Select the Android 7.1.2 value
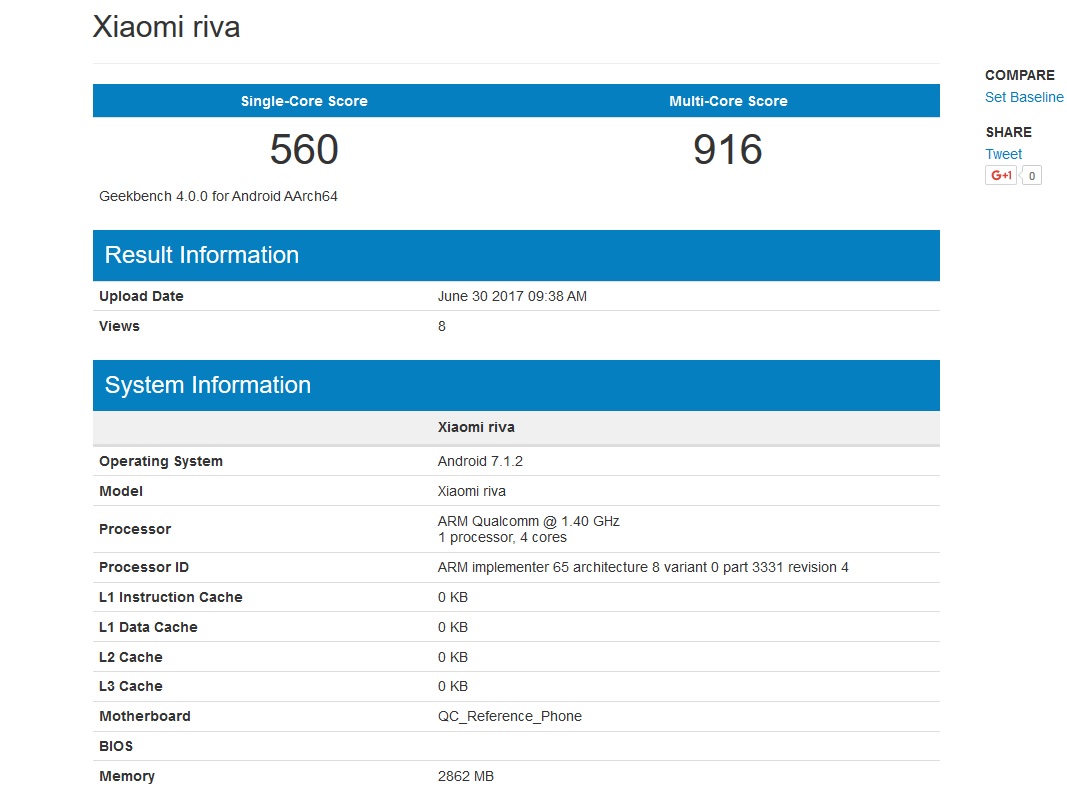This screenshot has height=801, width=1067. point(480,461)
